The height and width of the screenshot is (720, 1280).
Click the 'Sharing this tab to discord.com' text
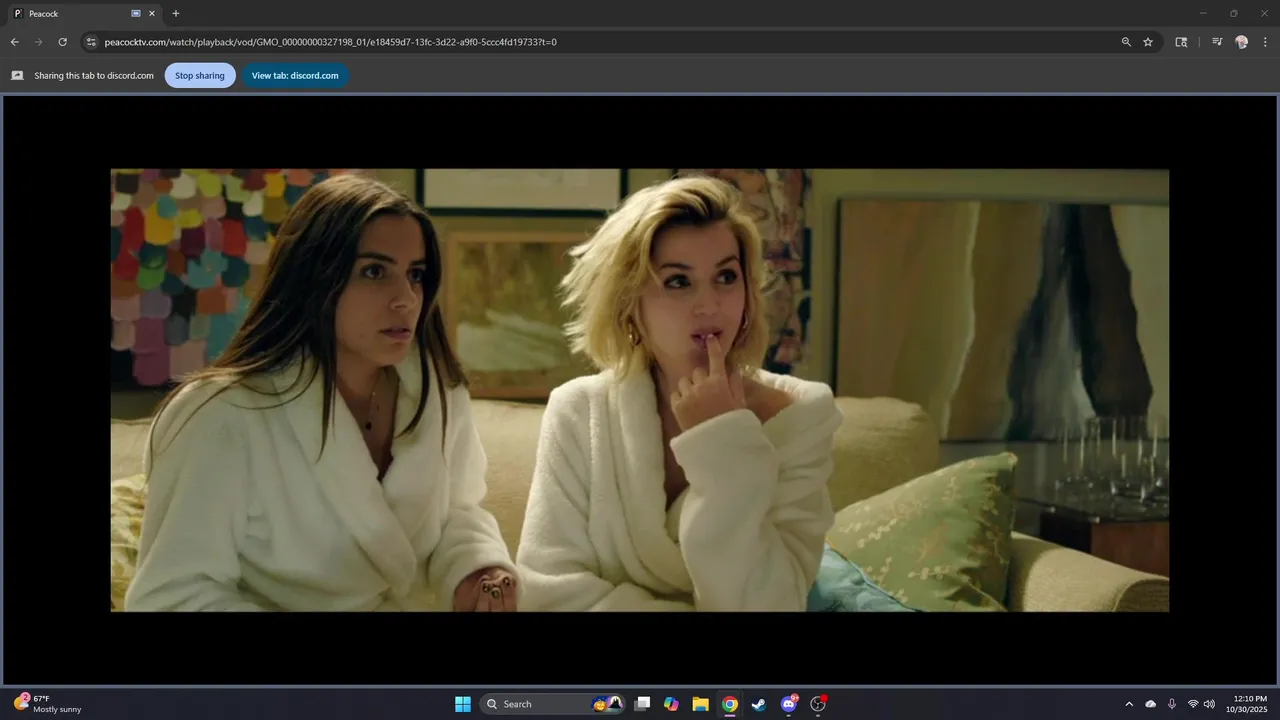click(94, 76)
